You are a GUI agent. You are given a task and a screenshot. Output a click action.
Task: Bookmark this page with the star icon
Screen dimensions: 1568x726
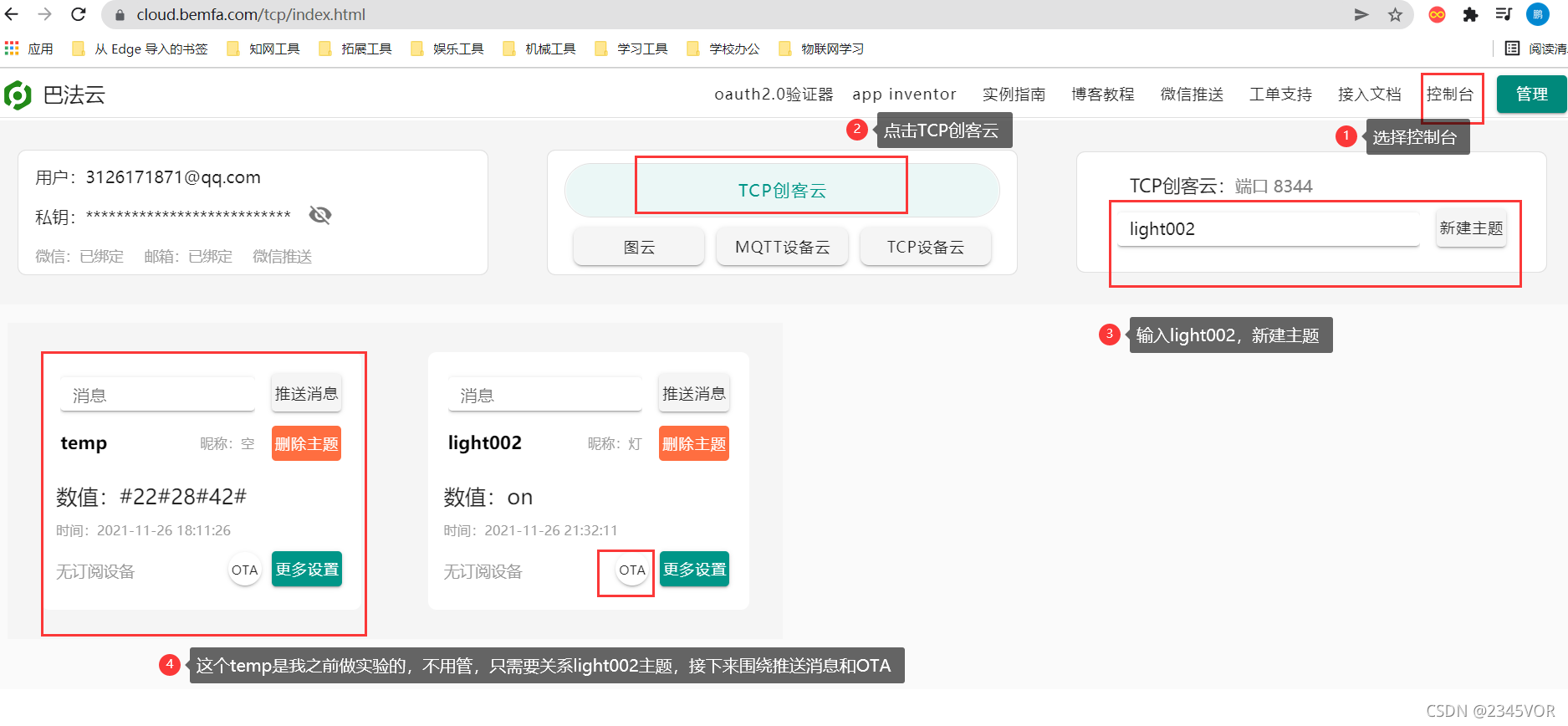(x=1395, y=14)
